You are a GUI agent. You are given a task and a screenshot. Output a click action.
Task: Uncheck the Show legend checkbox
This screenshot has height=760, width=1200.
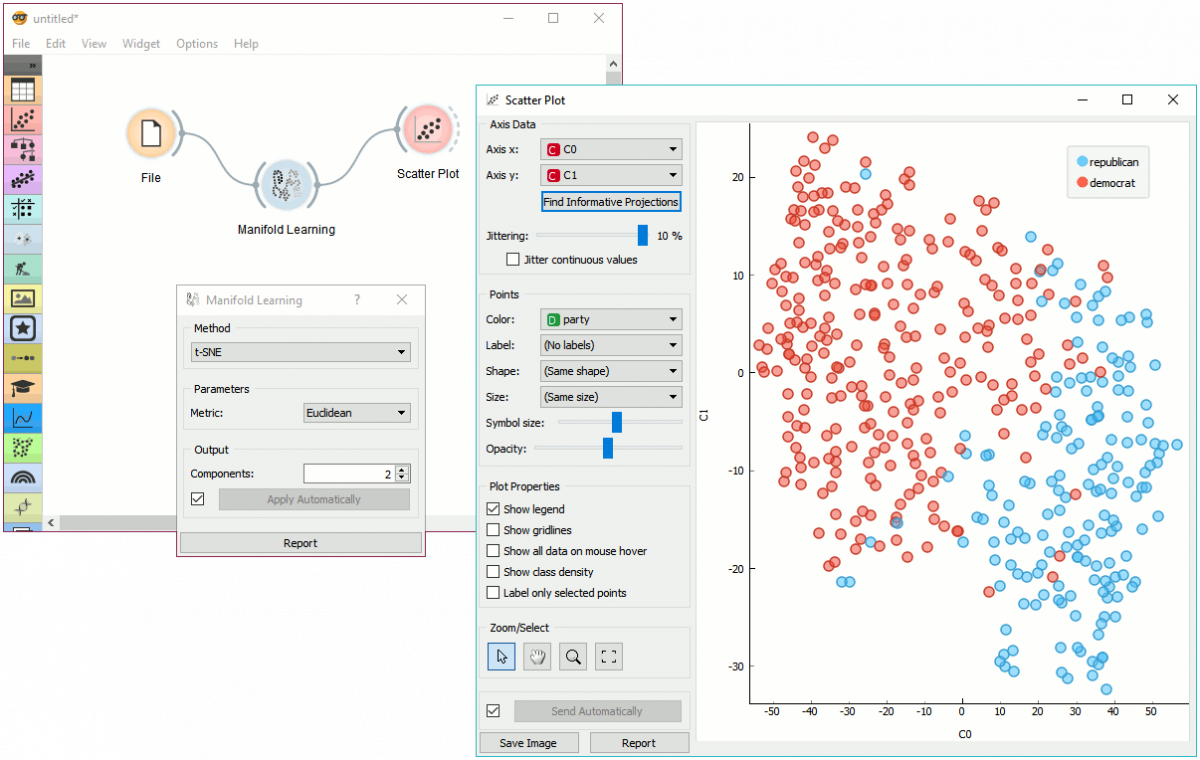tap(493, 510)
